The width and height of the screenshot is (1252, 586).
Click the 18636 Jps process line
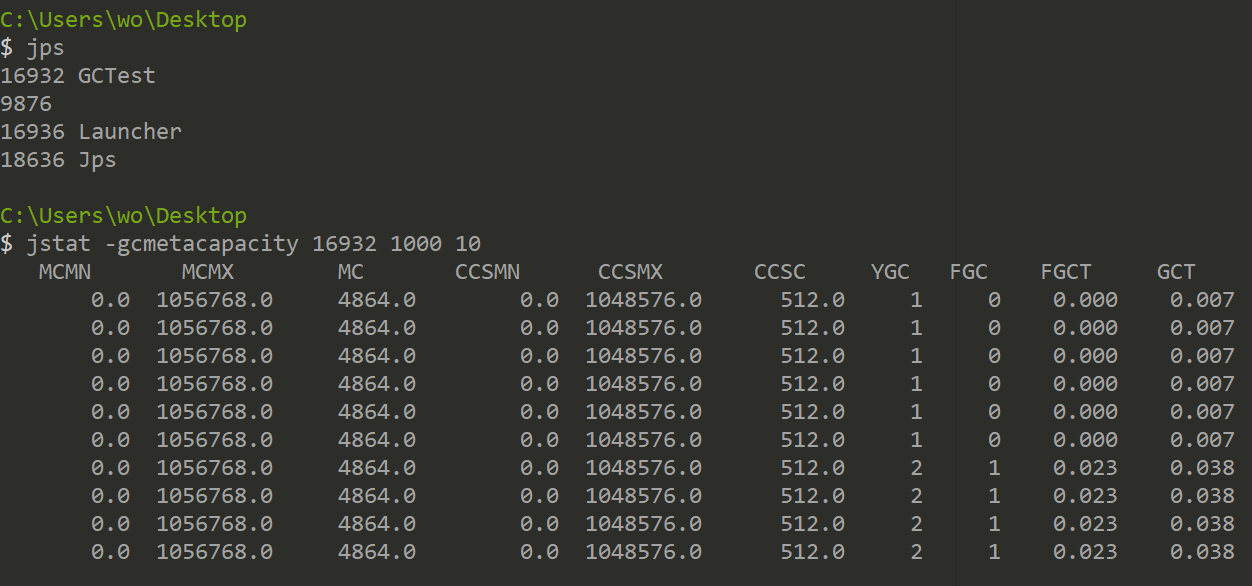[x=58, y=160]
